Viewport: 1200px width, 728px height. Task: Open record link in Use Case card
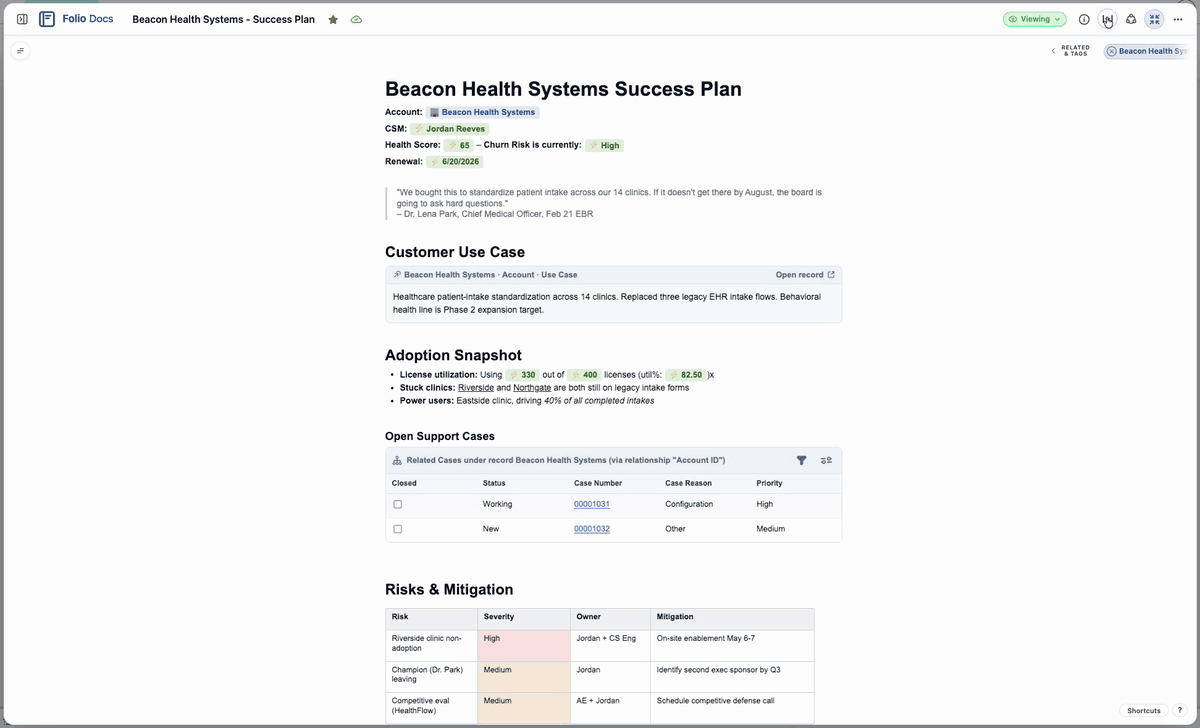[x=805, y=275]
